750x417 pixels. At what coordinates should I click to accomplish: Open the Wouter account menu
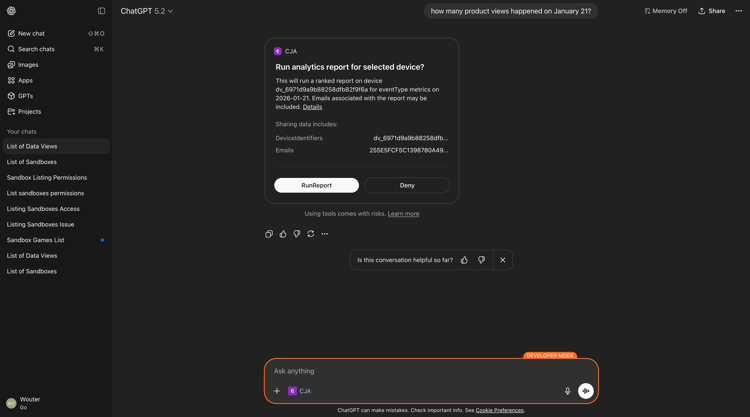pos(56,403)
